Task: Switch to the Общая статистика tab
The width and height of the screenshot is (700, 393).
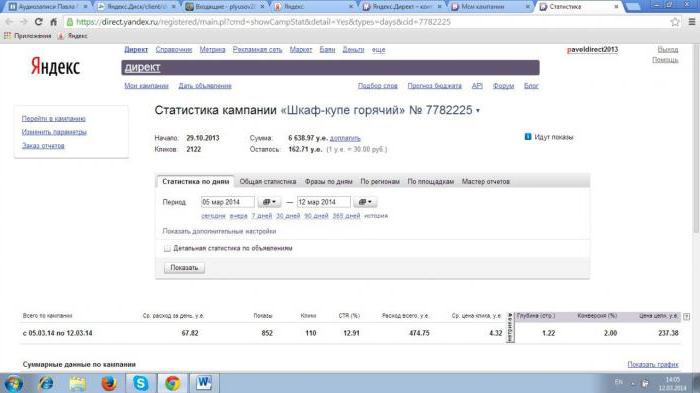Action: (x=268, y=181)
